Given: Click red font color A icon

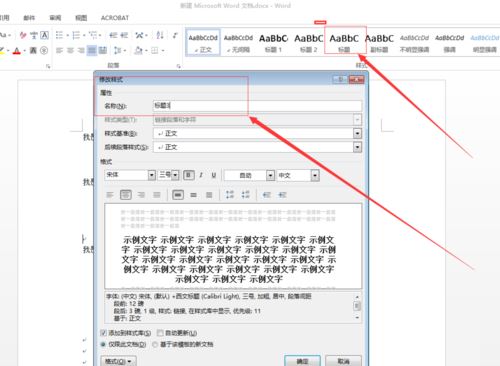Looking at the screenshot, I should (17, 51).
